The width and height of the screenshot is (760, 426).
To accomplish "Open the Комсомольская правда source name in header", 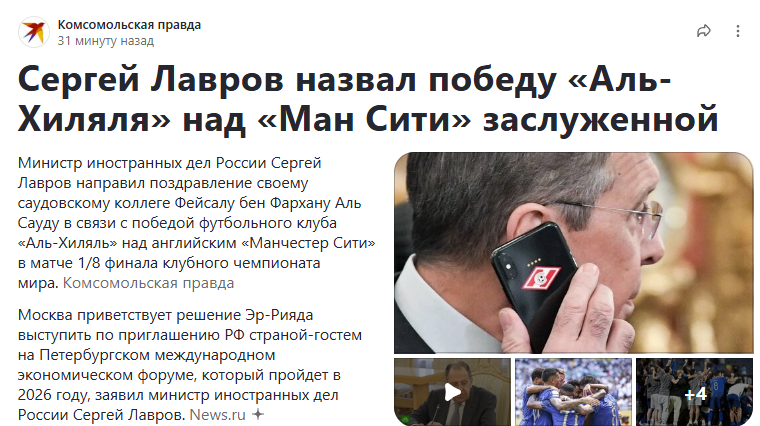I will click(129, 24).
